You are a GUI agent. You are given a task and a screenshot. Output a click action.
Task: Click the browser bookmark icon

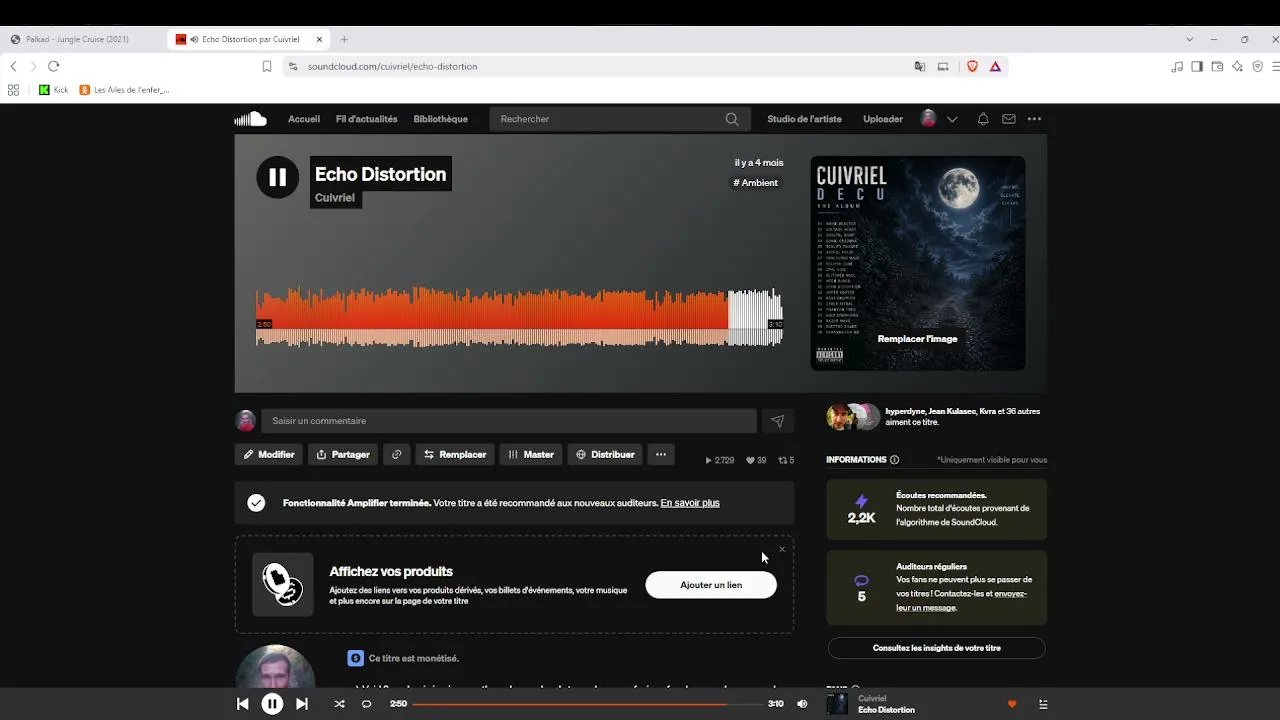tap(267, 67)
